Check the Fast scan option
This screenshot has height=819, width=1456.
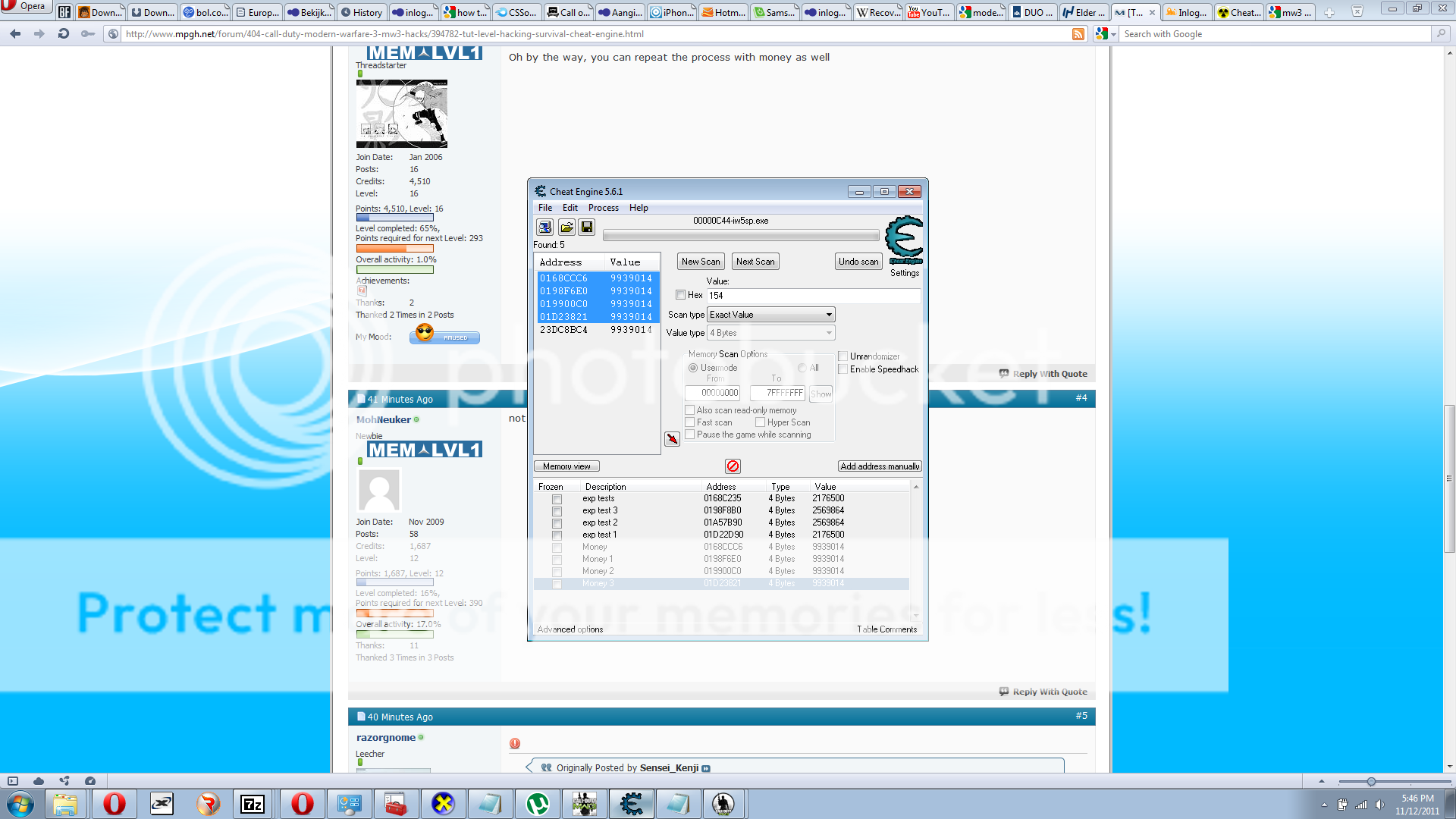click(x=689, y=422)
